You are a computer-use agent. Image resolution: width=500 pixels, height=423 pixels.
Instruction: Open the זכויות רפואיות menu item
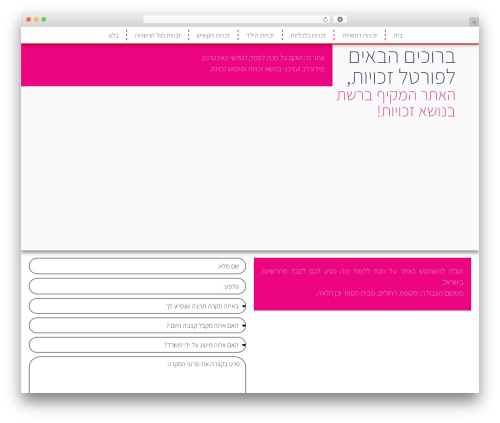coord(359,35)
